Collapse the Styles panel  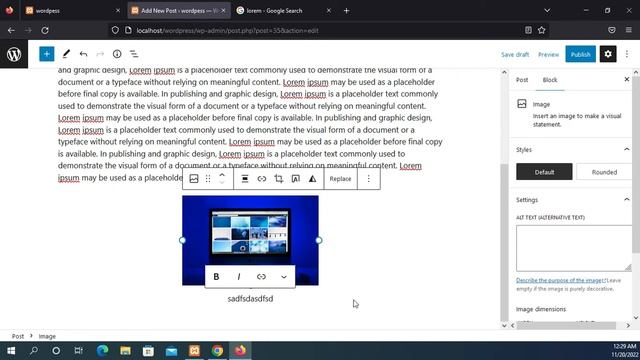point(627,149)
